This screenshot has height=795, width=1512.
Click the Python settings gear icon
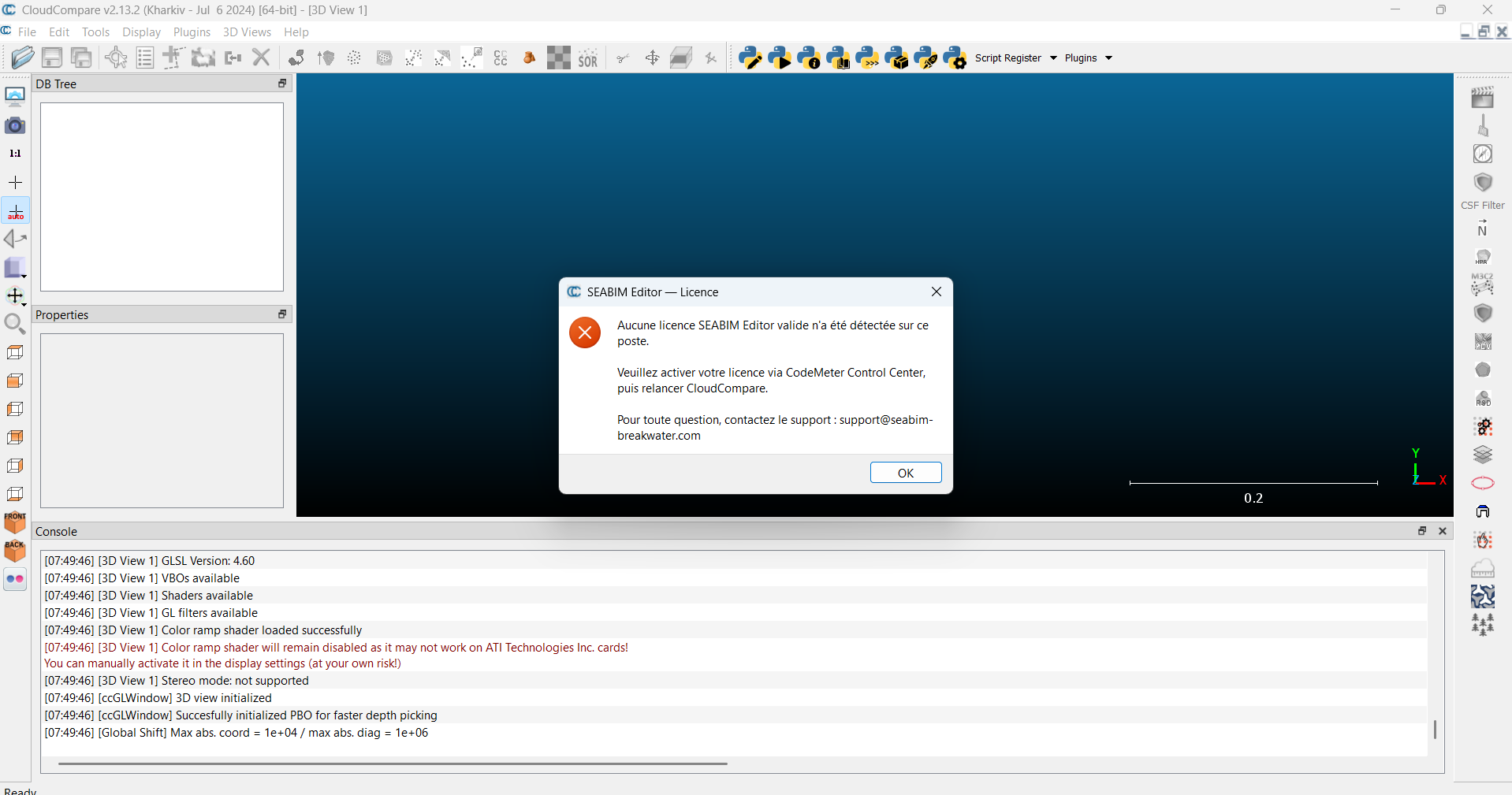[x=954, y=58]
